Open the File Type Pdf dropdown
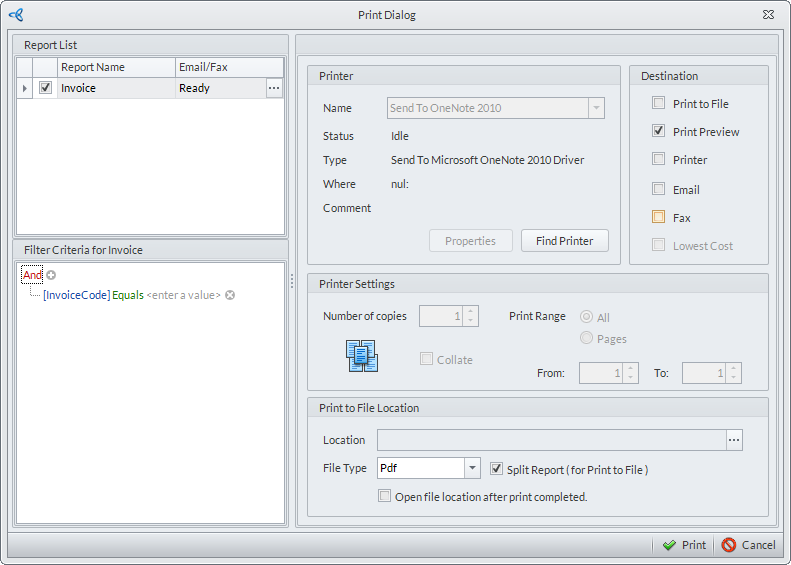Image resolution: width=791 pixels, height=565 pixels. click(472, 468)
